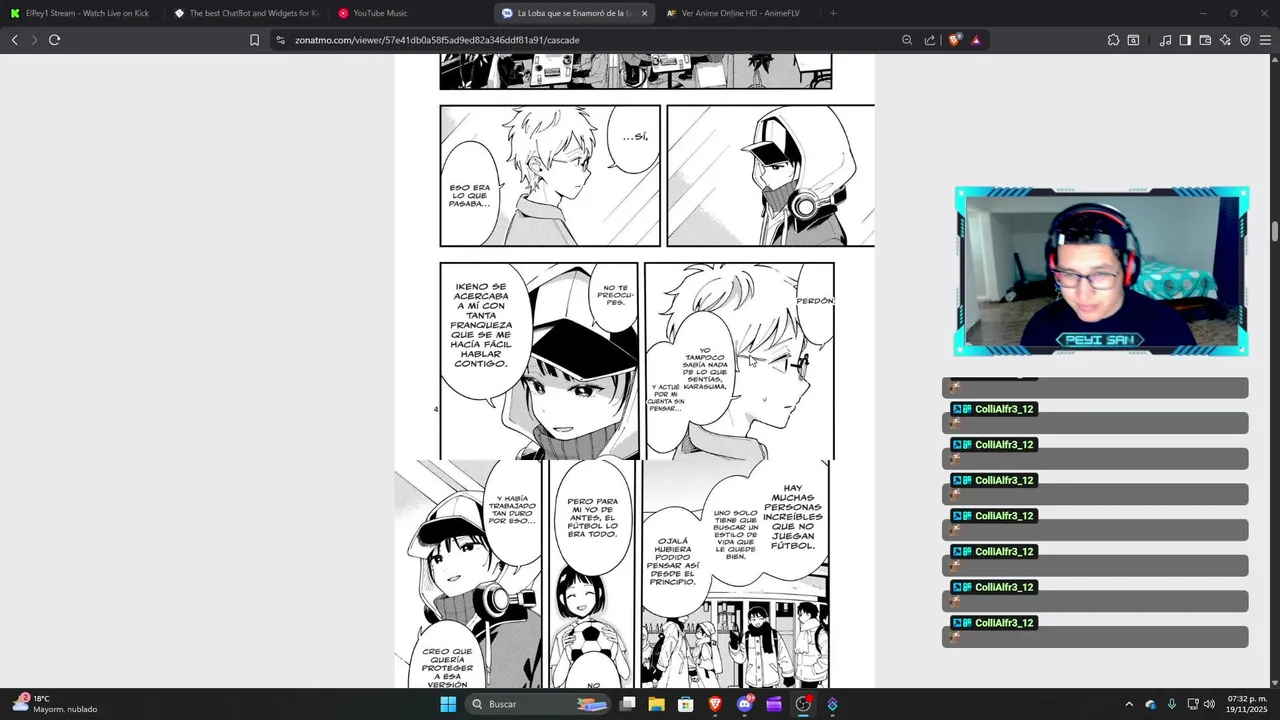Click the zoom out magnifier in address bar
Screen dimensions: 1280x720
pos(907,40)
